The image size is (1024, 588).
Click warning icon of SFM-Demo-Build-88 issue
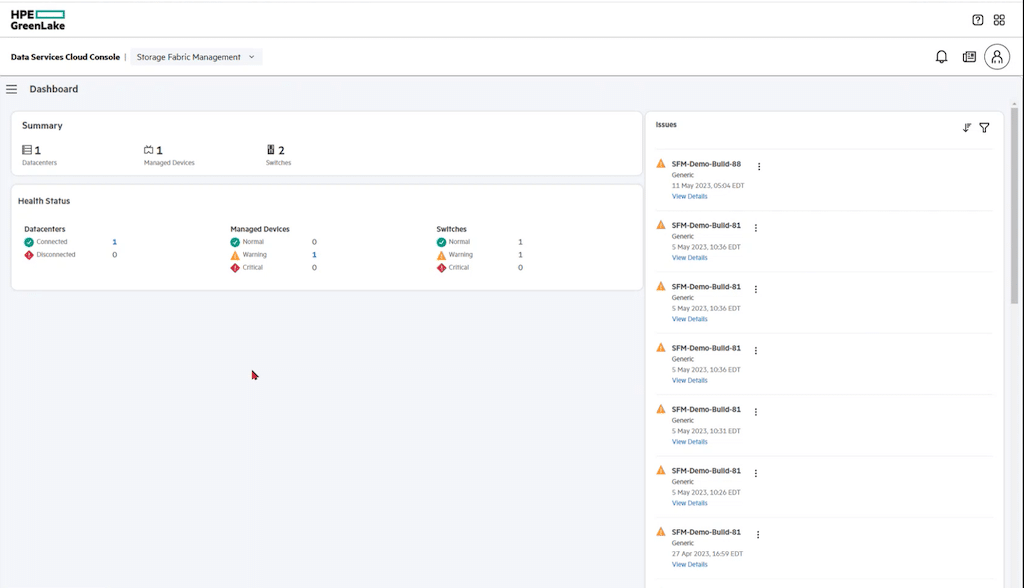coord(661,163)
